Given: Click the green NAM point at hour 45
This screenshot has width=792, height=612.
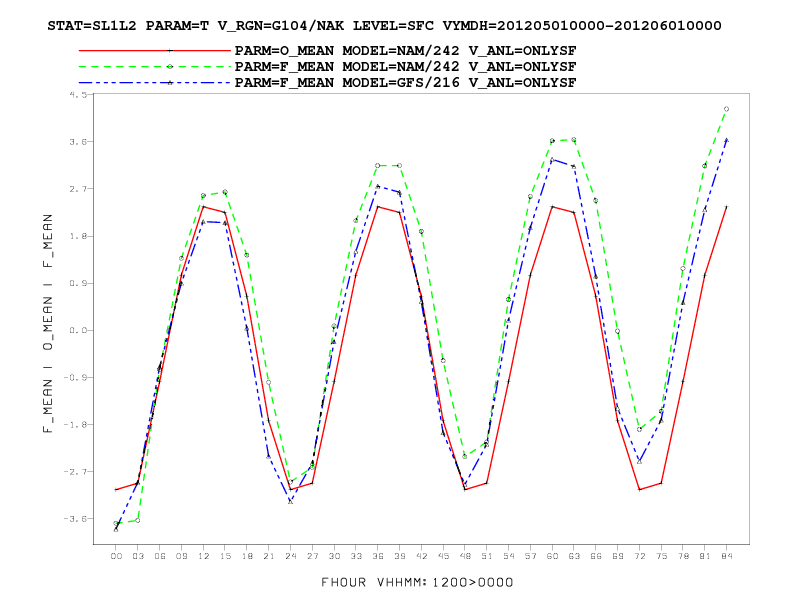Looking at the screenshot, I should click(x=443, y=361).
